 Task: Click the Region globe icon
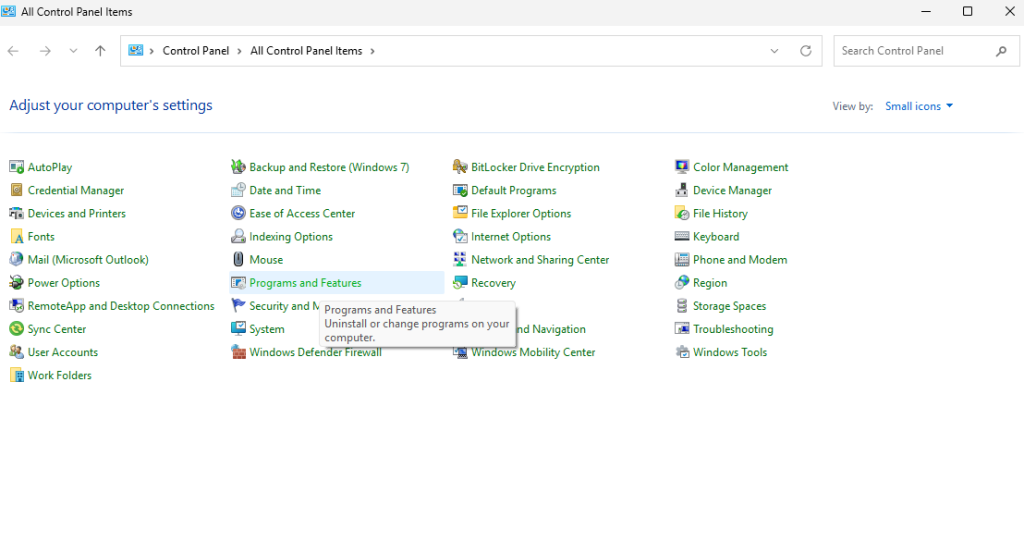click(x=682, y=283)
